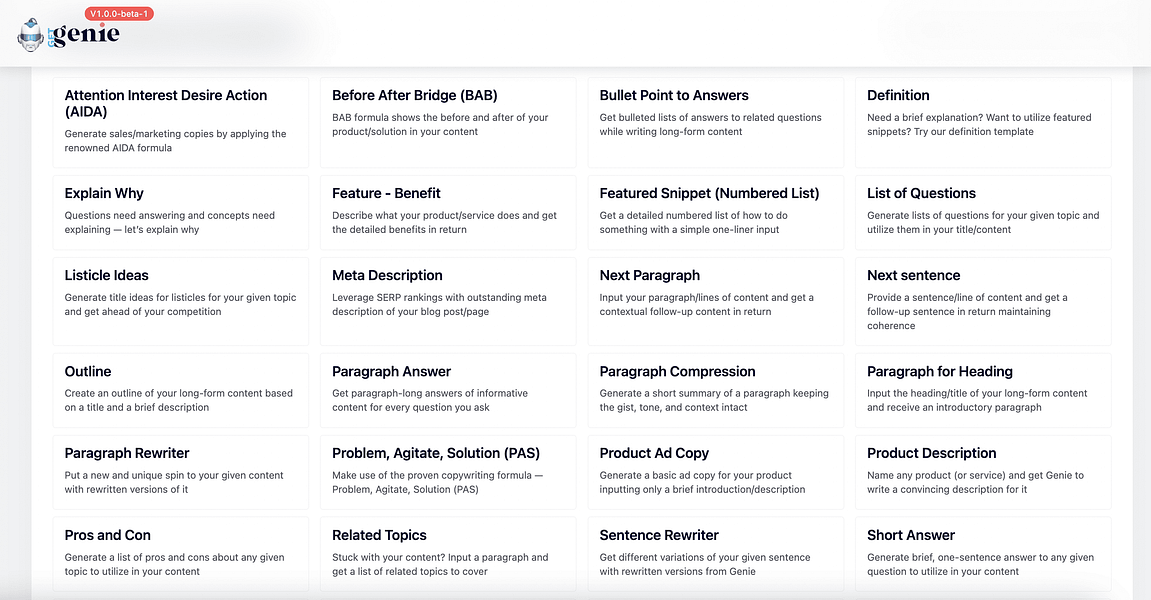Image resolution: width=1151 pixels, height=600 pixels.
Task: Choose the List of Questions template
Action: click(x=983, y=213)
